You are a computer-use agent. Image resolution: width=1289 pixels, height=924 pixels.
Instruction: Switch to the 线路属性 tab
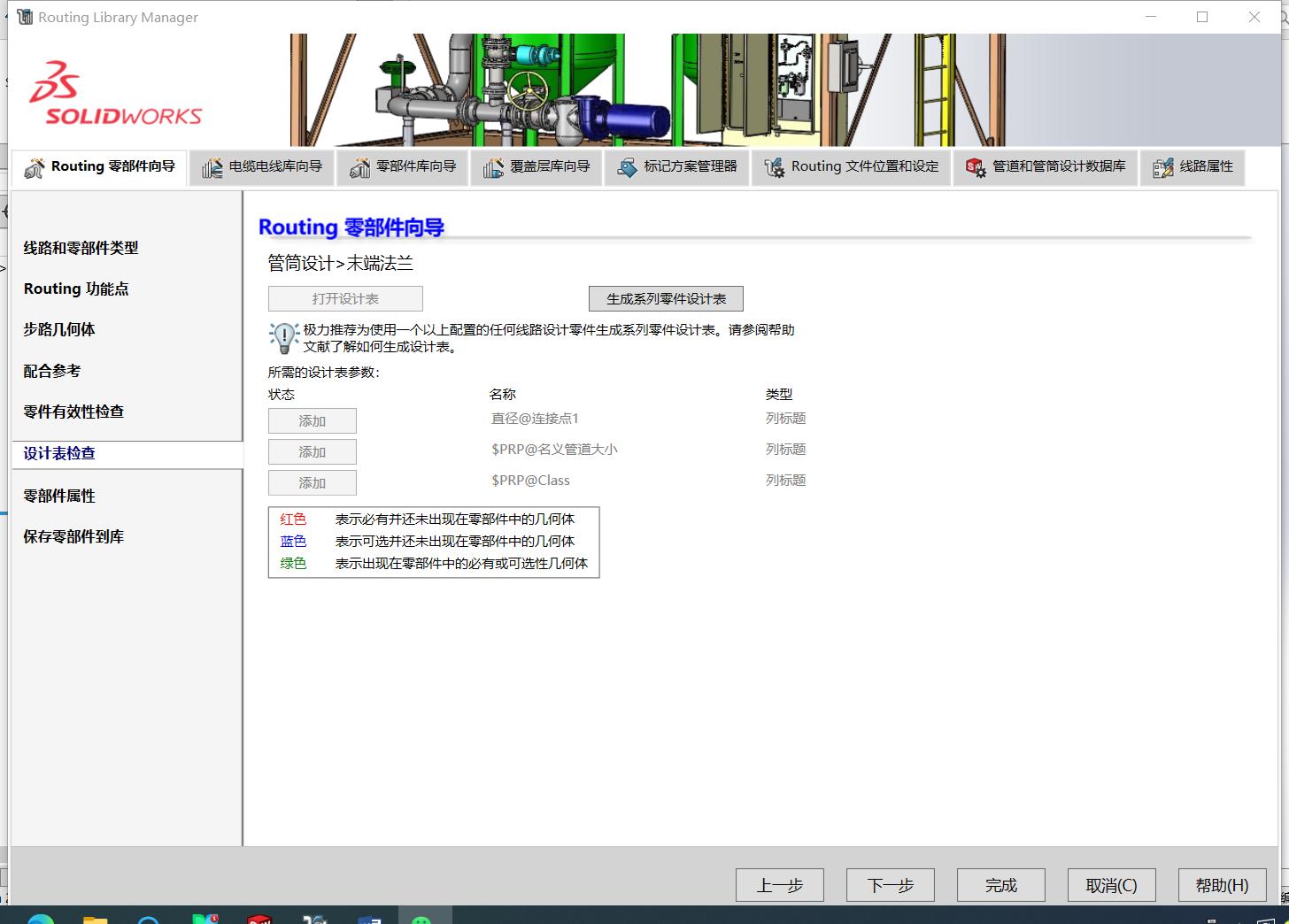point(1193,167)
